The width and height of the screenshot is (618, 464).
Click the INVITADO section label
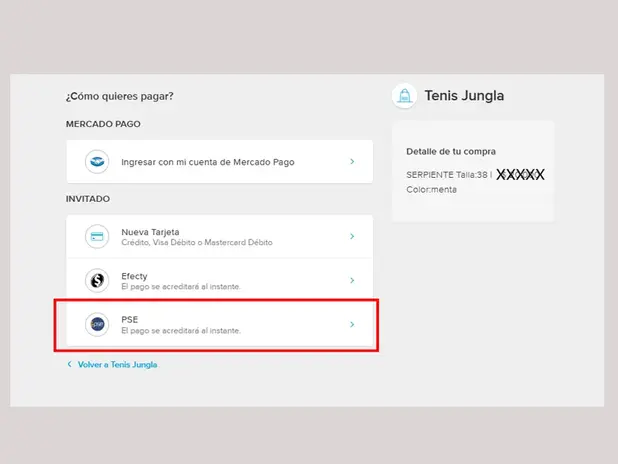(x=88, y=199)
